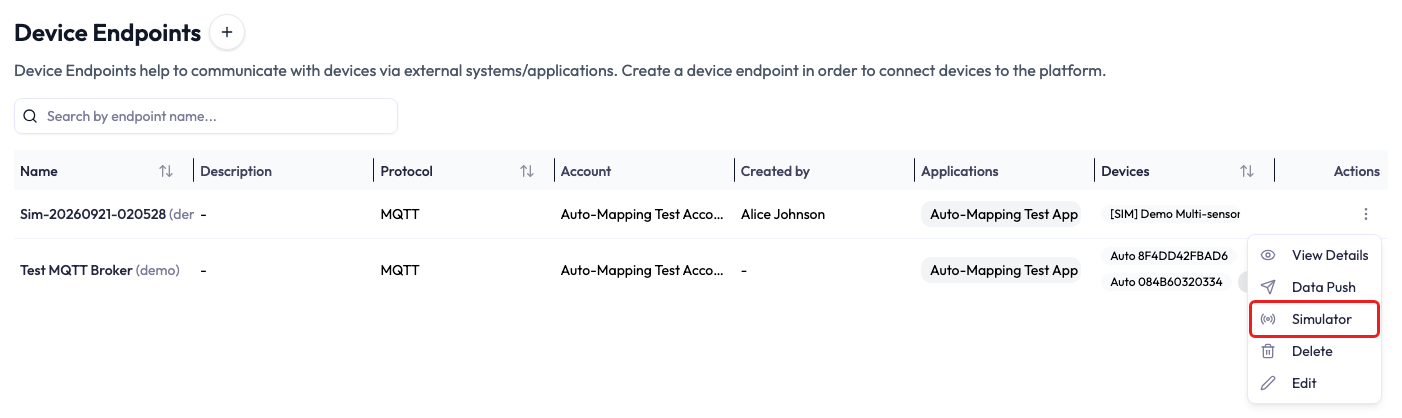
Task: Click the Devices column header
Action: pos(1125,171)
